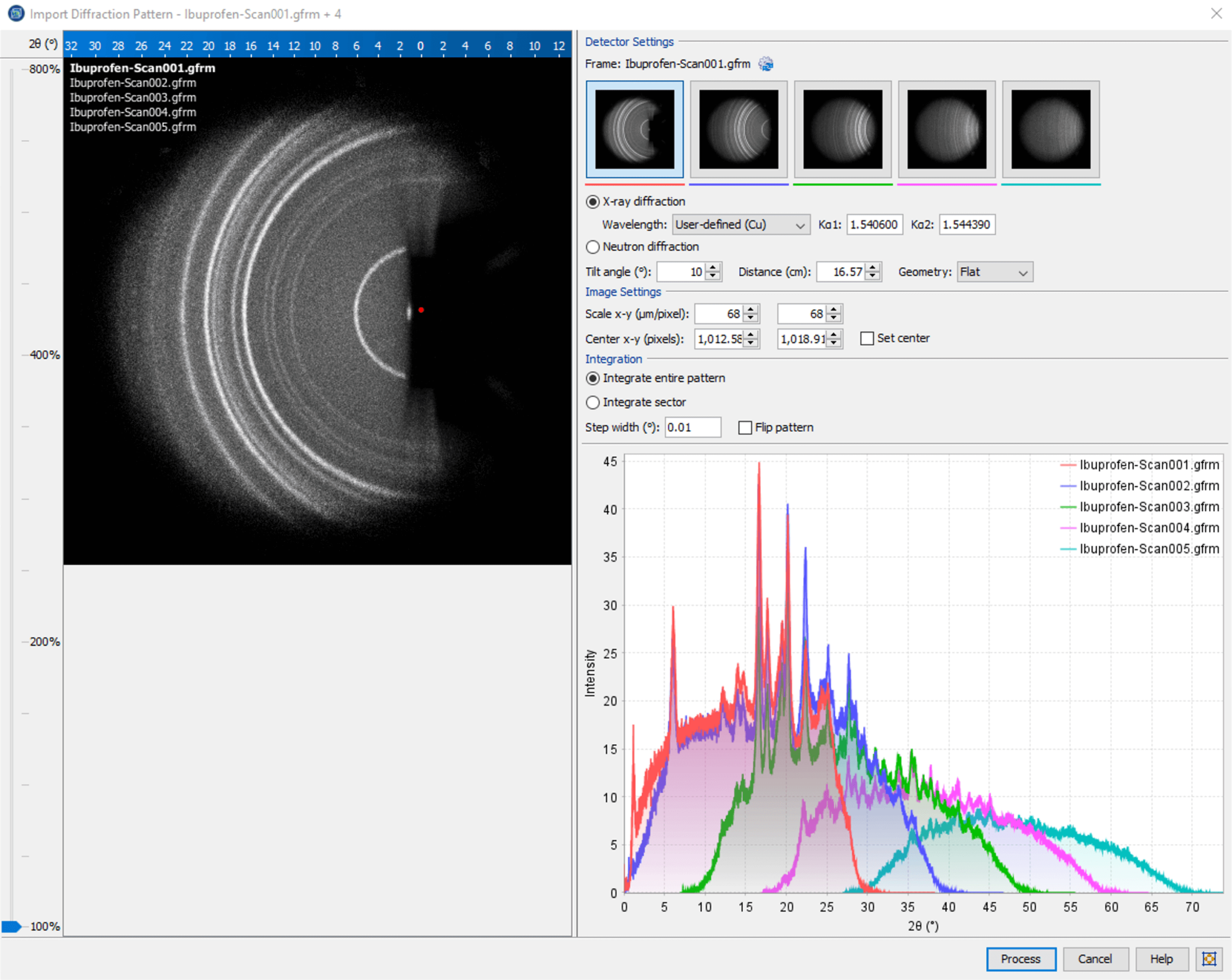The width and height of the screenshot is (1232, 980).
Task: Open the Geometry dropdown showing Flat
Action: [994, 272]
